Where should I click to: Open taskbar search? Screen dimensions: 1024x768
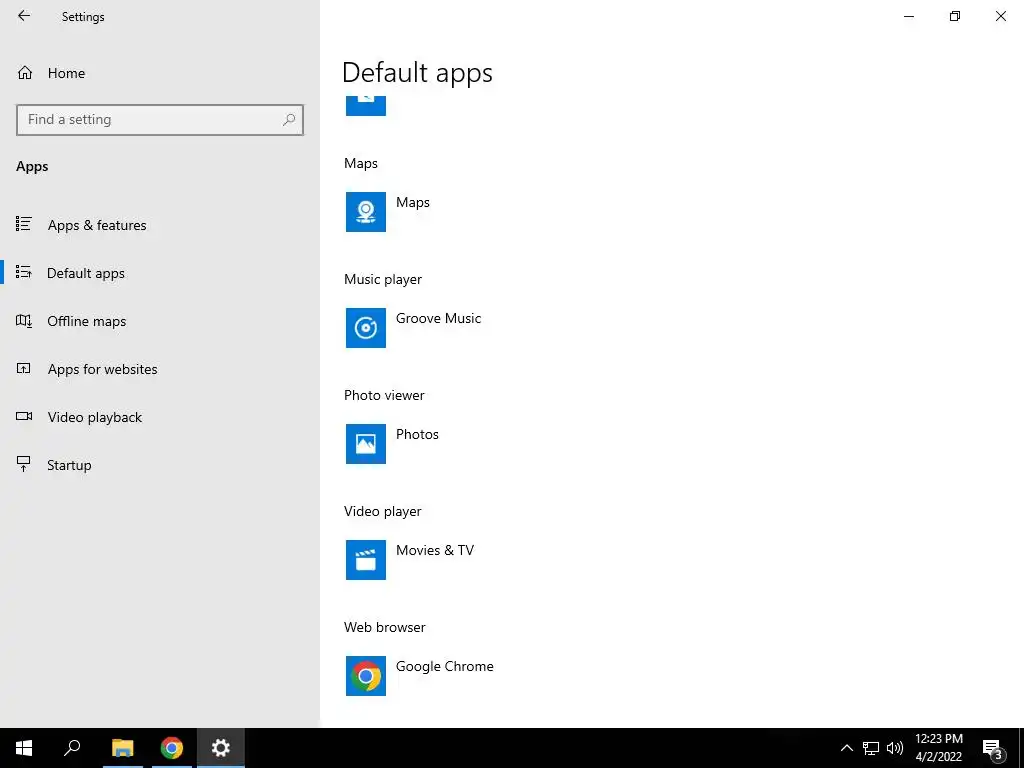tap(72, 748)
